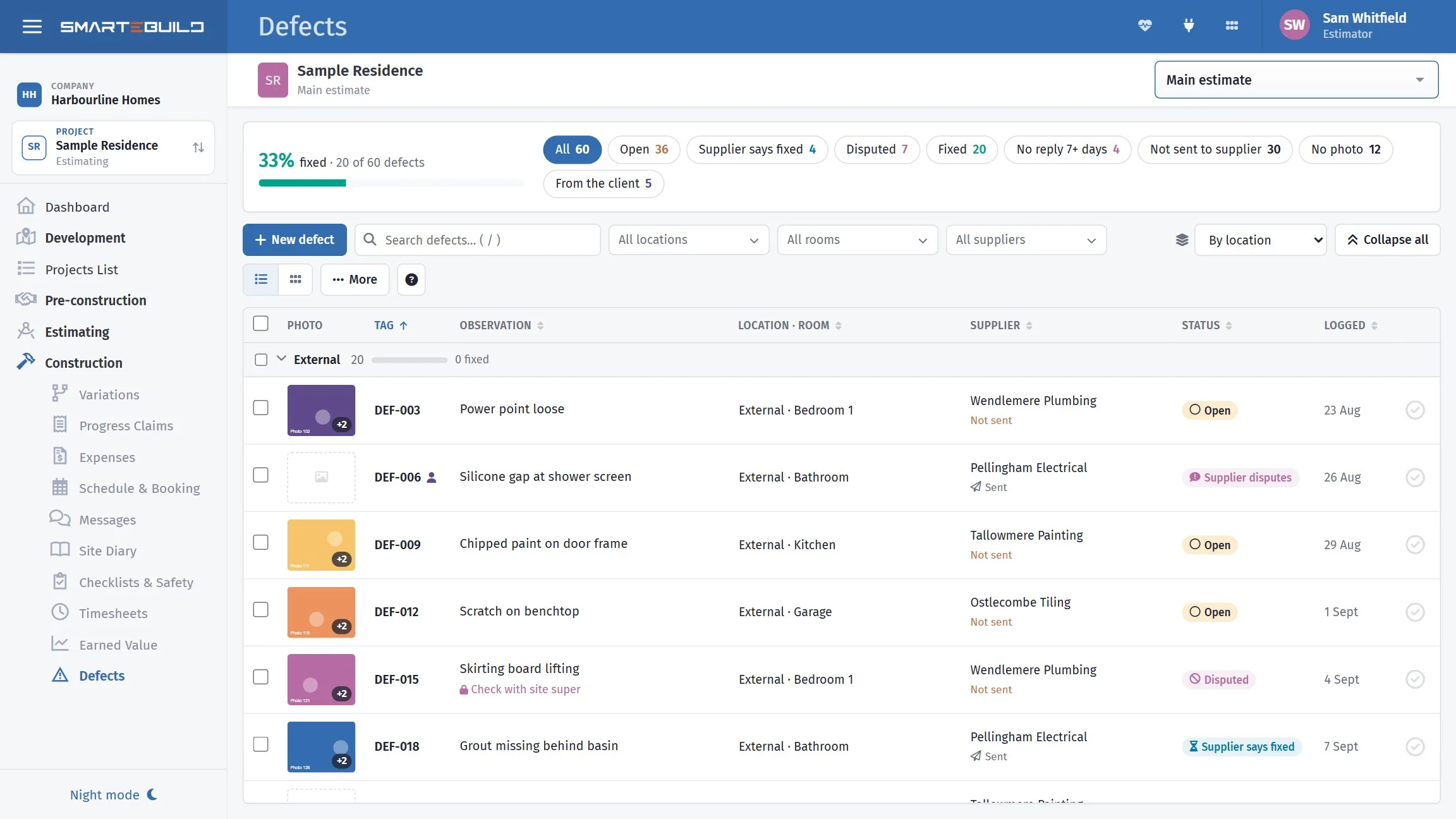Switch to grid view
Image resolution: width=1456 pixels, height=819 pixels.
[295, 279]
